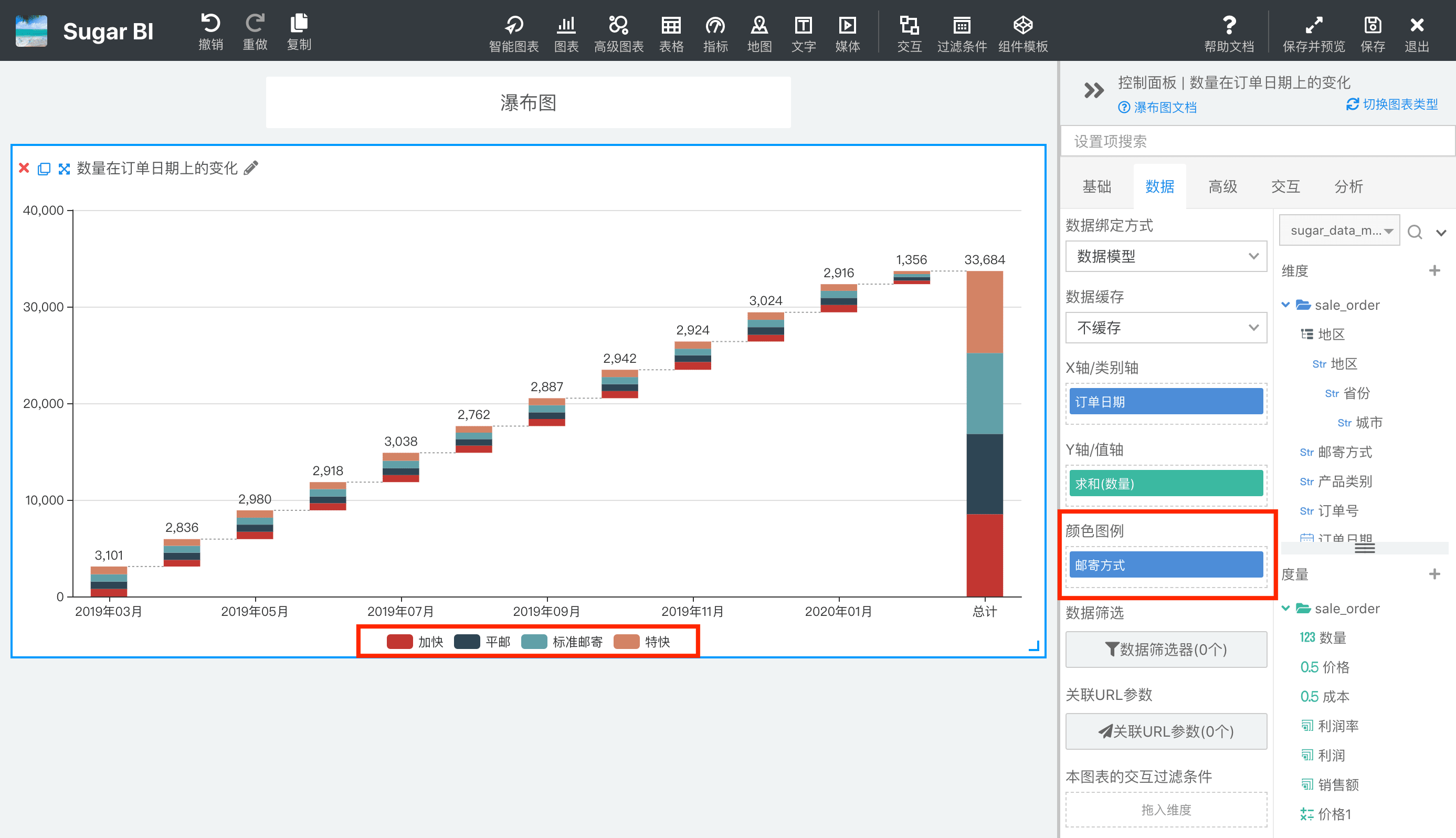Toggle the 特快 legend series

642,642
